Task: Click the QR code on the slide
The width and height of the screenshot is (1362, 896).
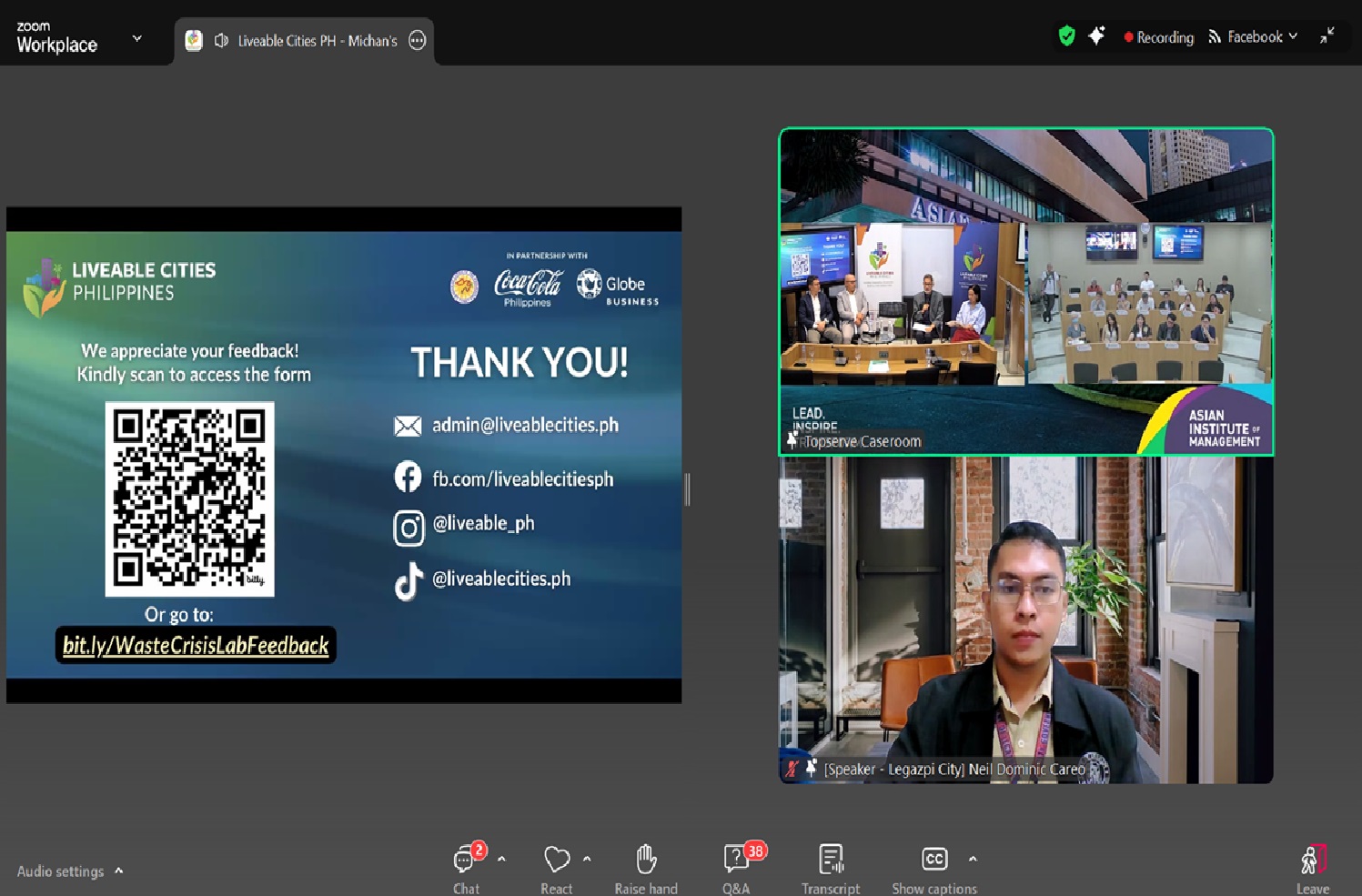Action: 189,499
